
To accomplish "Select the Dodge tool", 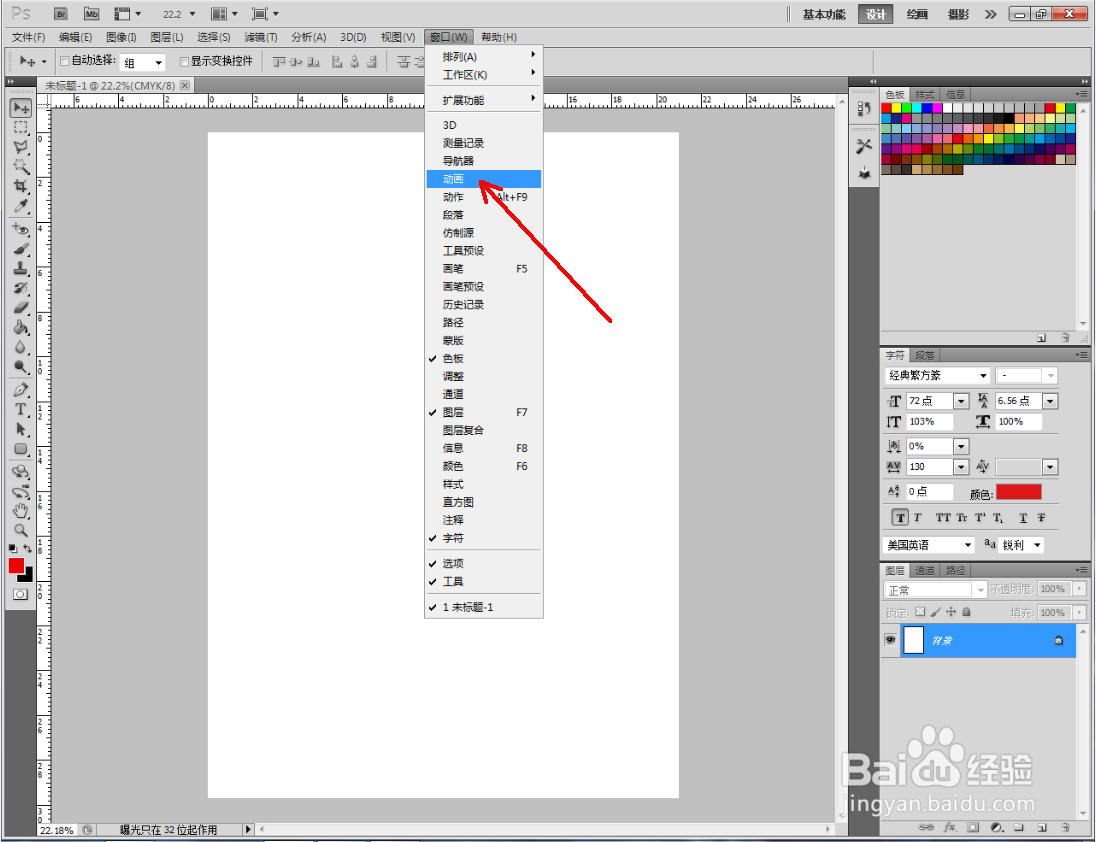I will coord(21,366).
